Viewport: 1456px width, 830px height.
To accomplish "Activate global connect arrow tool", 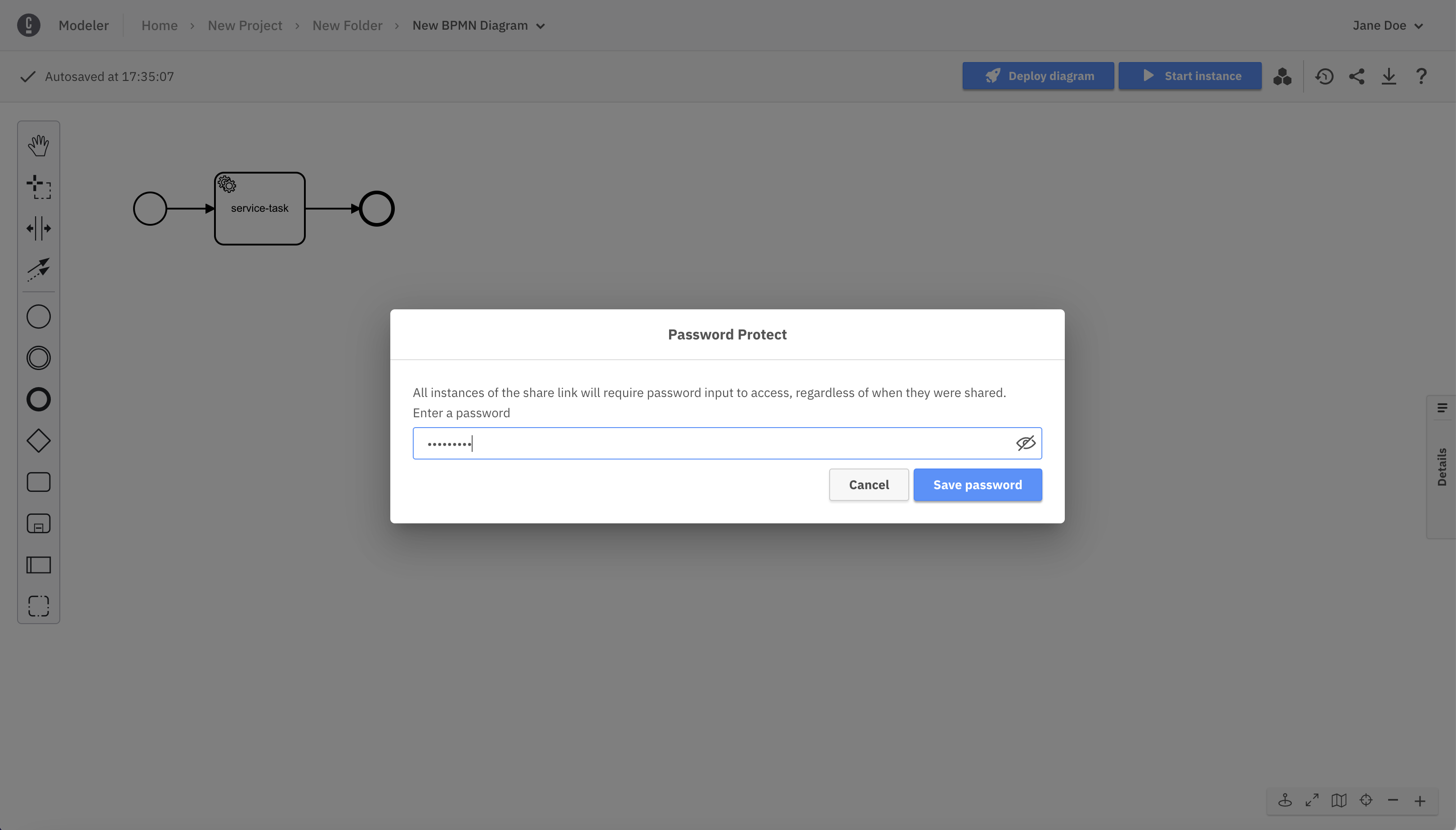I will tap(38, 270).
